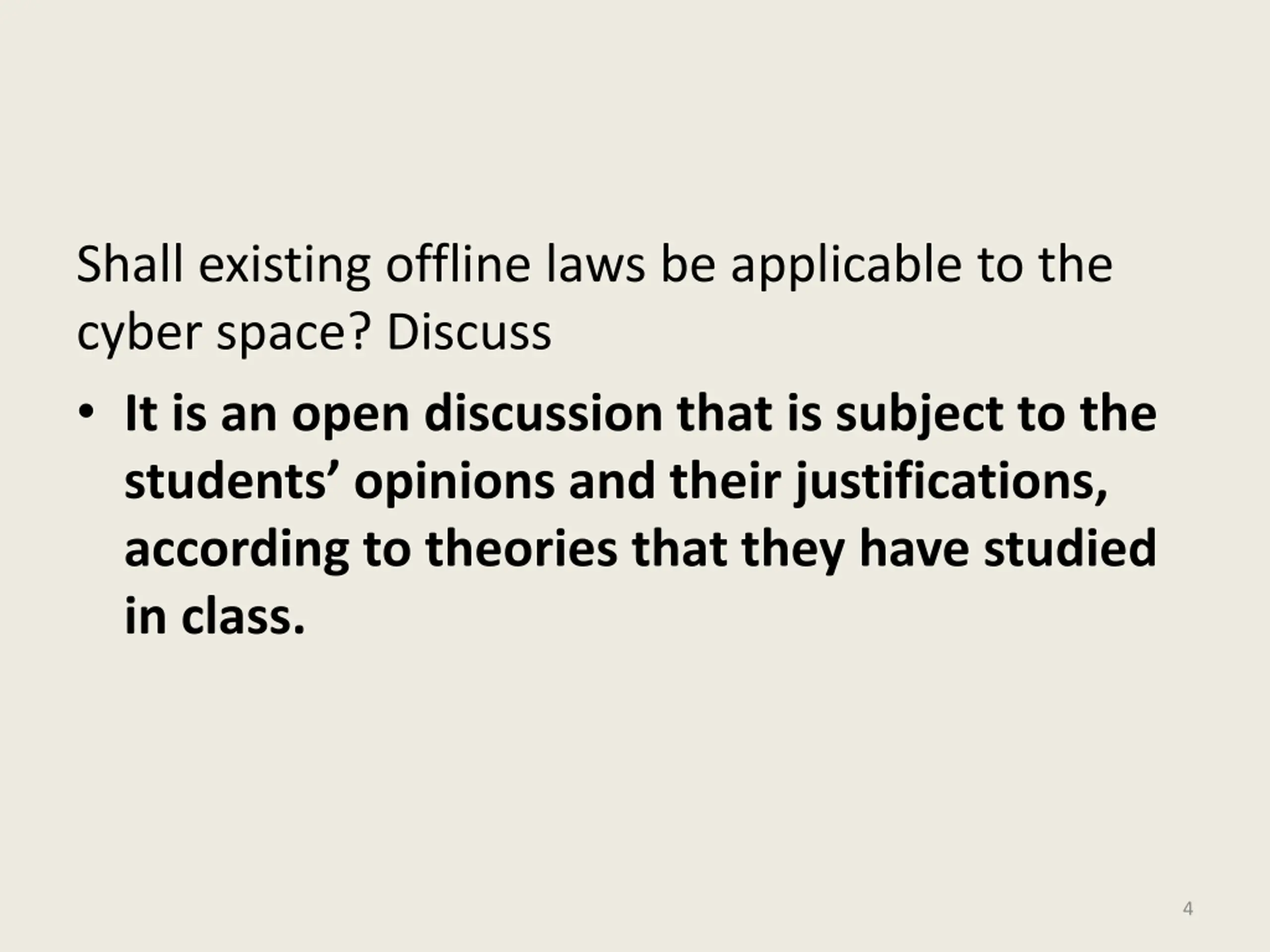Click the bold word "class."
Screen dimensions: 1270x952
[x=243, y=616]
